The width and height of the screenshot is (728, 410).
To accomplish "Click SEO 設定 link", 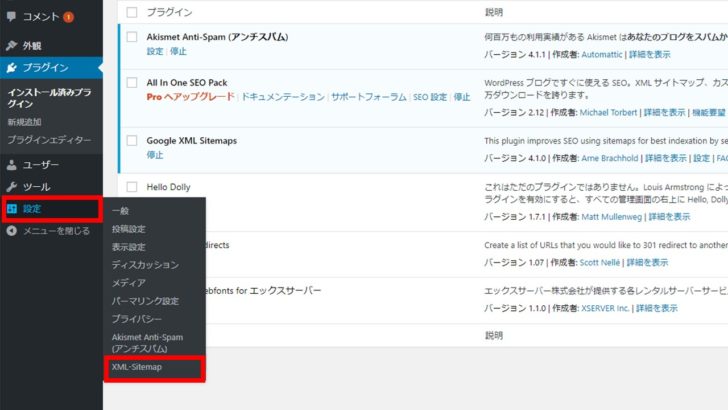I will 430,97.
